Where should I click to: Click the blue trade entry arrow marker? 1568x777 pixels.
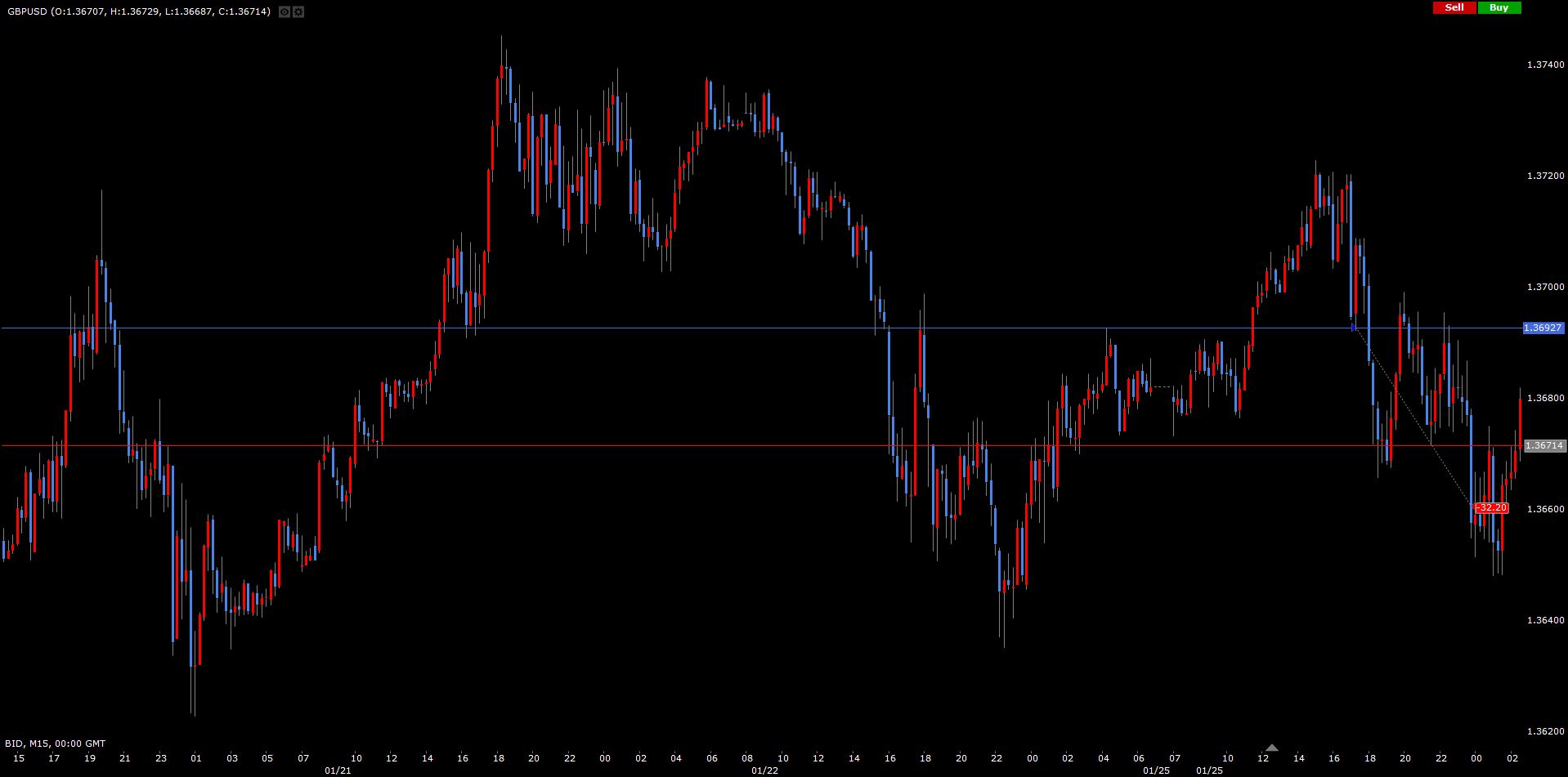tap(1354, 328)
